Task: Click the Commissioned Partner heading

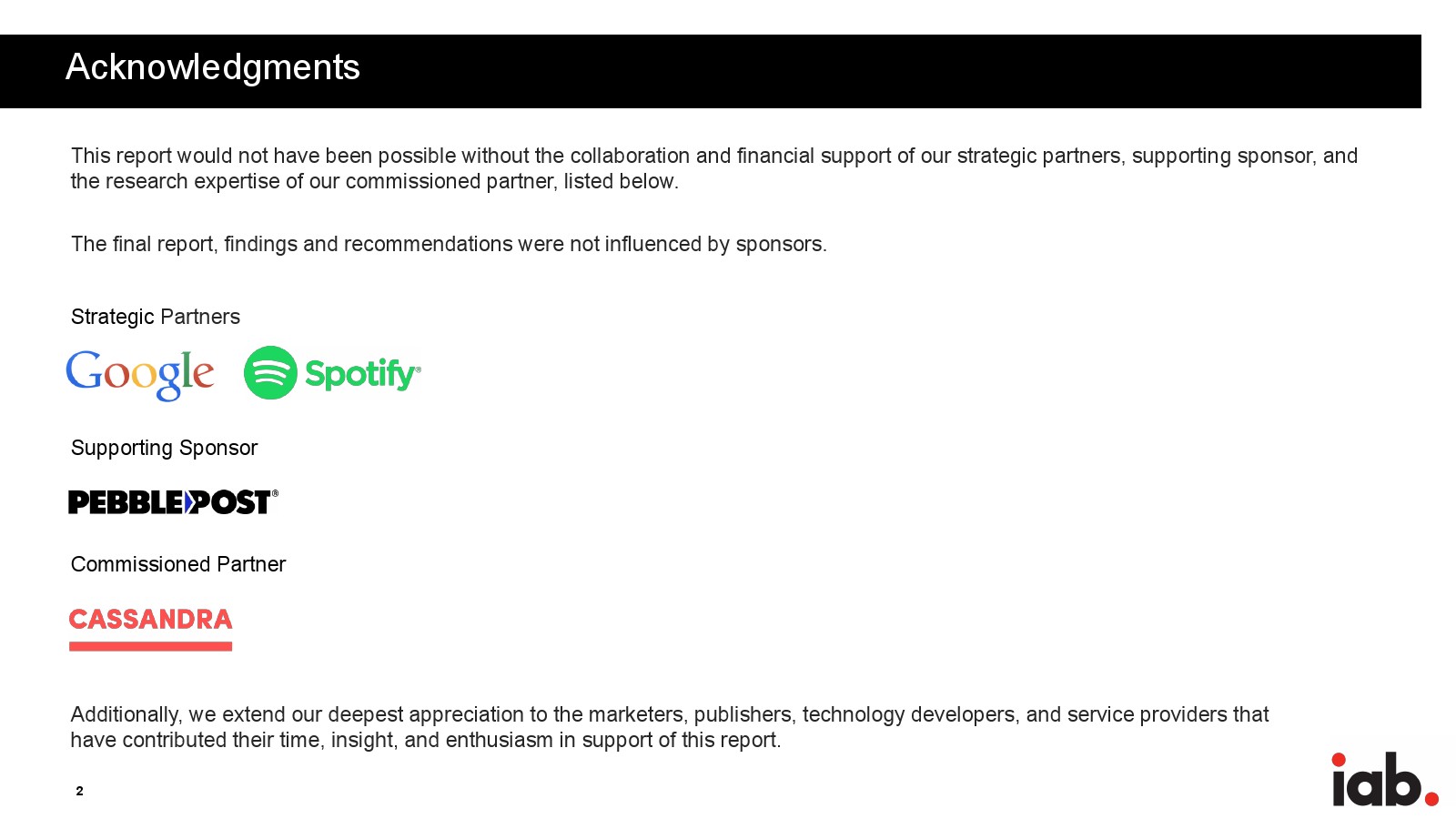Action: [178, 564]
